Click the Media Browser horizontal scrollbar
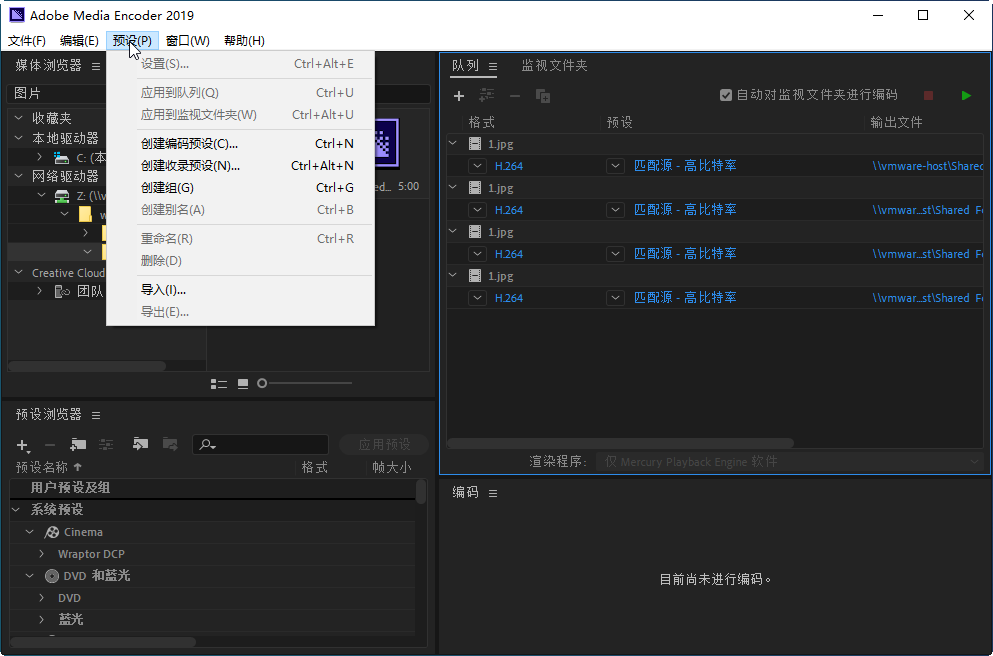Screen dimensions: 993x656 [x=87, y=366]
